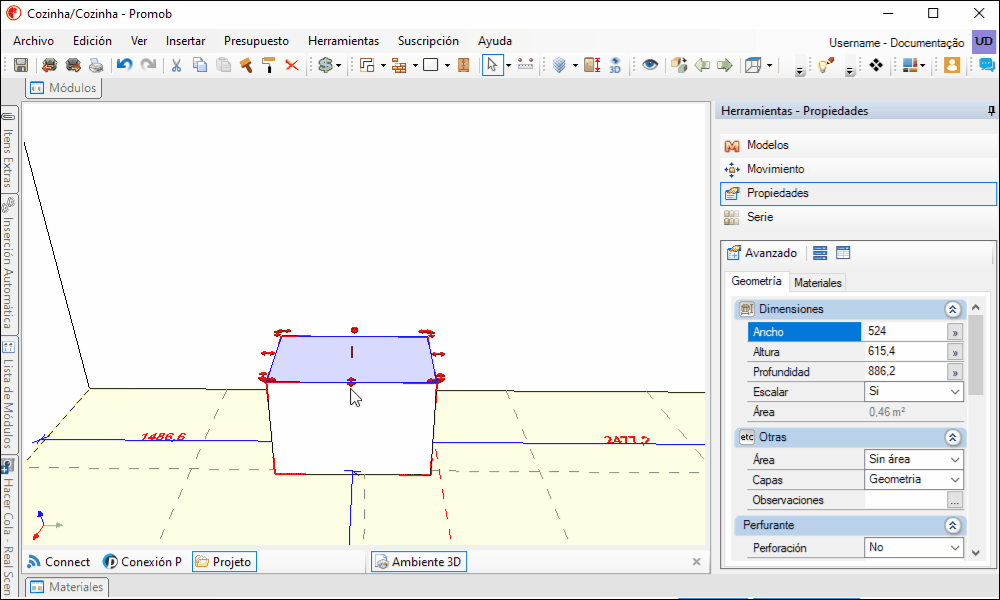Click the Undo arrow icon
1000x600 pixels.
click(x=124, y=65)
